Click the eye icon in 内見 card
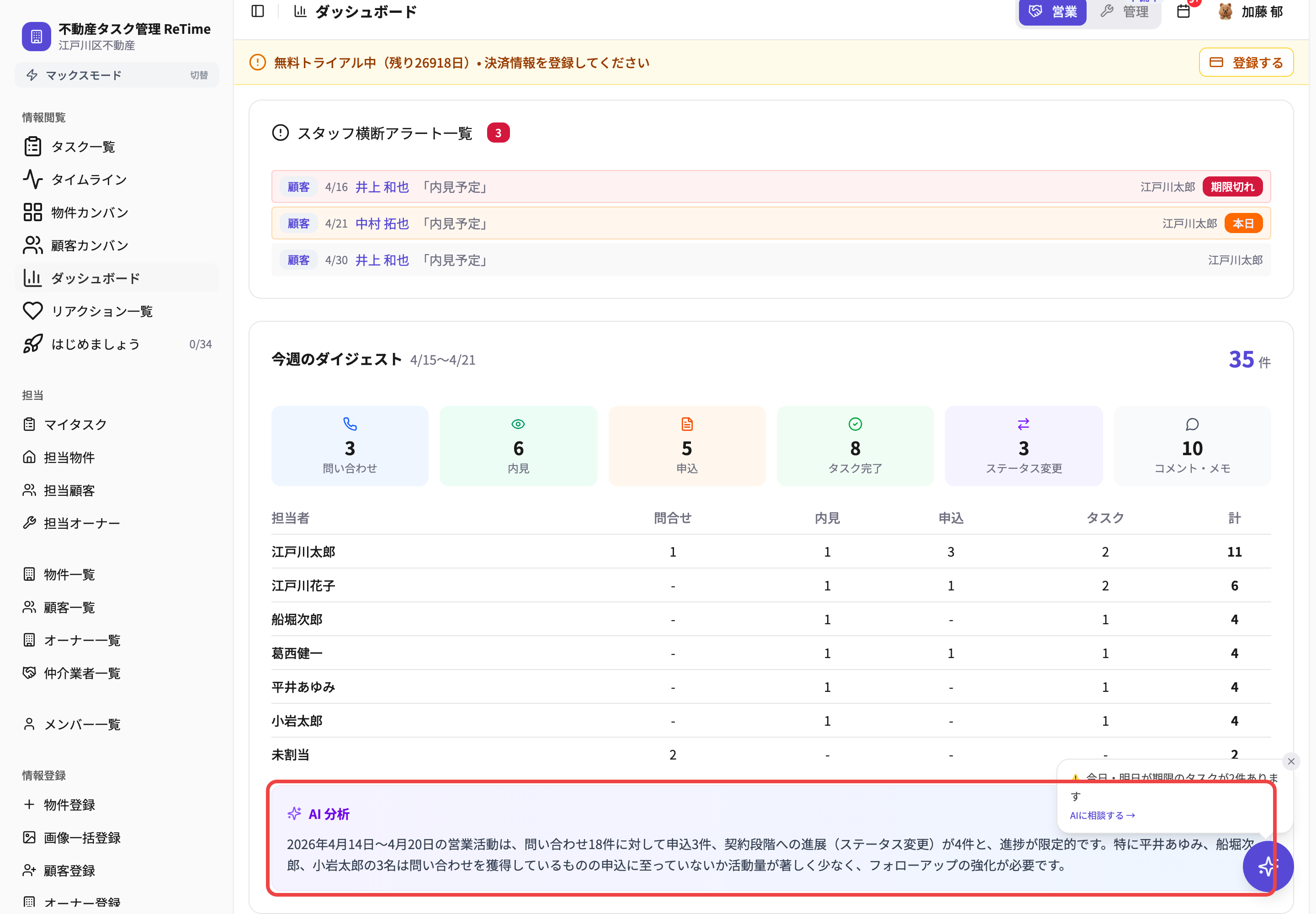The width and height of the screenshot is (1316, 914). coord(518,424)
